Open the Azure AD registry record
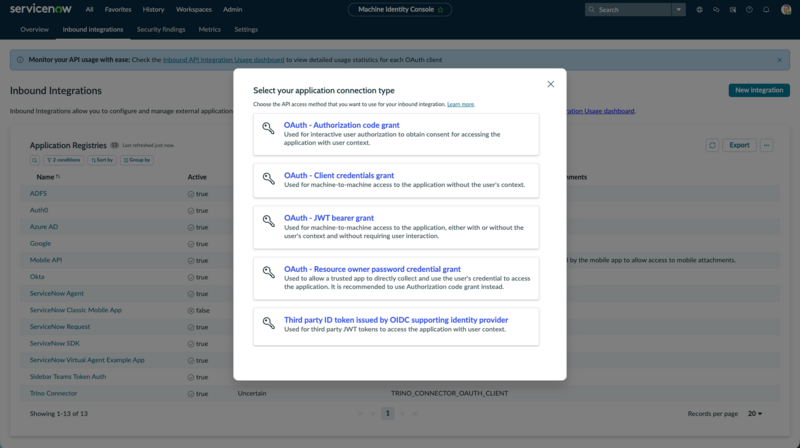The height and width of the screenshot is (448, 800). [x=44, y=227]
